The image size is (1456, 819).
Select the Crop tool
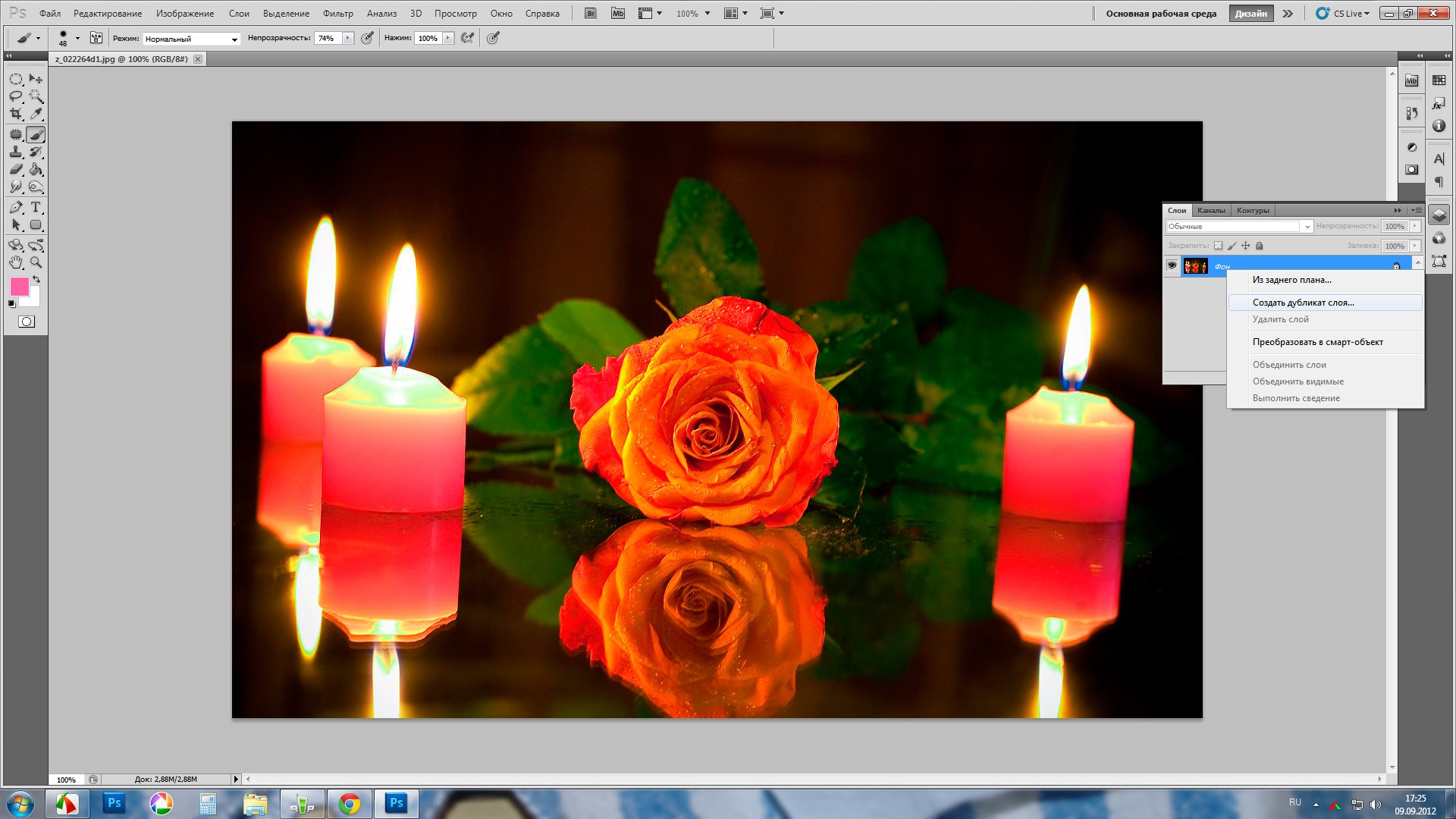pyautogui.click(x=16, y=114)
